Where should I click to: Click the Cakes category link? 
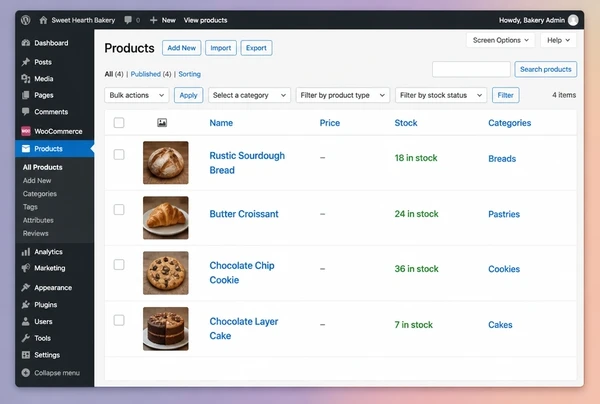point(500,325)
